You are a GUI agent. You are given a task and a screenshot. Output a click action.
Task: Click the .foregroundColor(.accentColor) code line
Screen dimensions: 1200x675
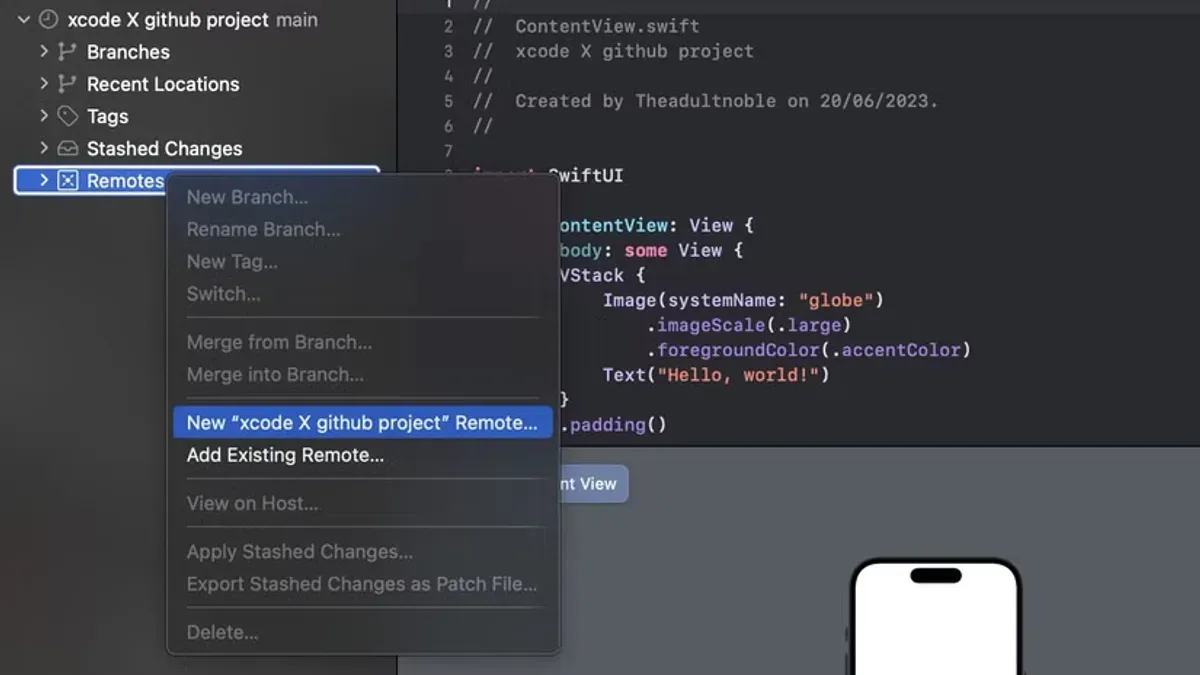click(809, 350)
